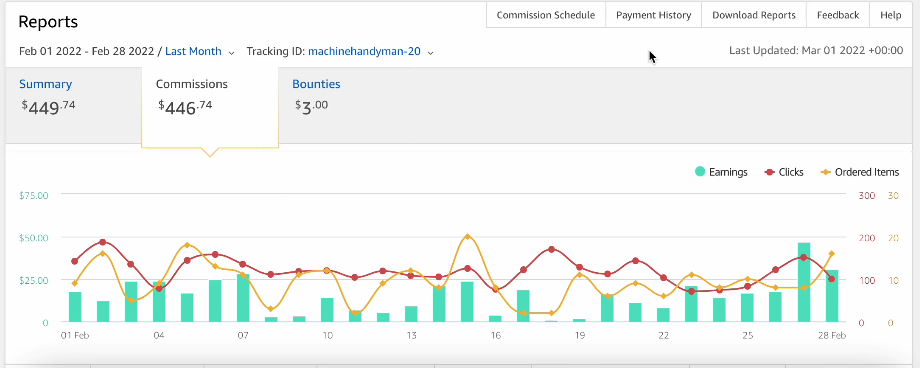Switch to the Bounties tab

(x=316, y=84)
